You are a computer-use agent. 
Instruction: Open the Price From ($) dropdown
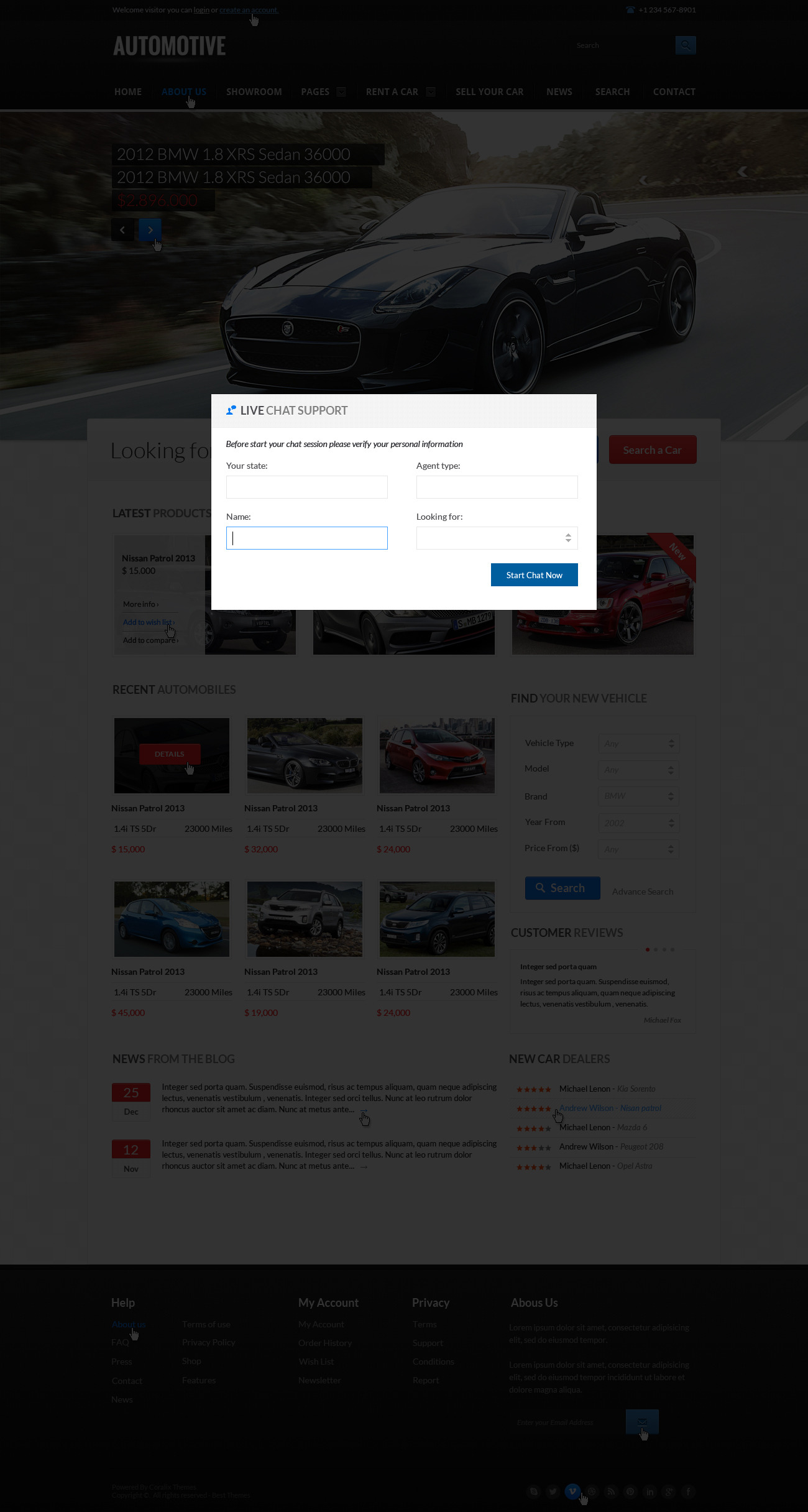tap(638, 849)
